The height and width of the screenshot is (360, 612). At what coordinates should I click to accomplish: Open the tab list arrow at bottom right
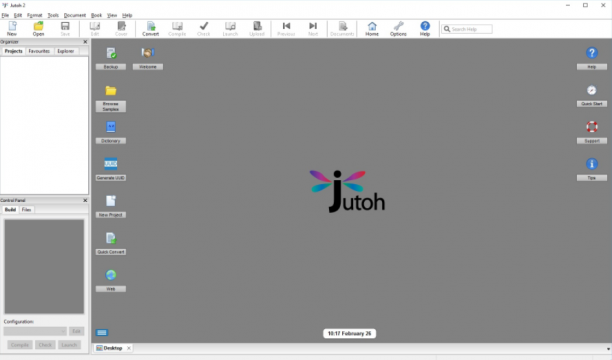pyautogui.click(x=608, y=349)
